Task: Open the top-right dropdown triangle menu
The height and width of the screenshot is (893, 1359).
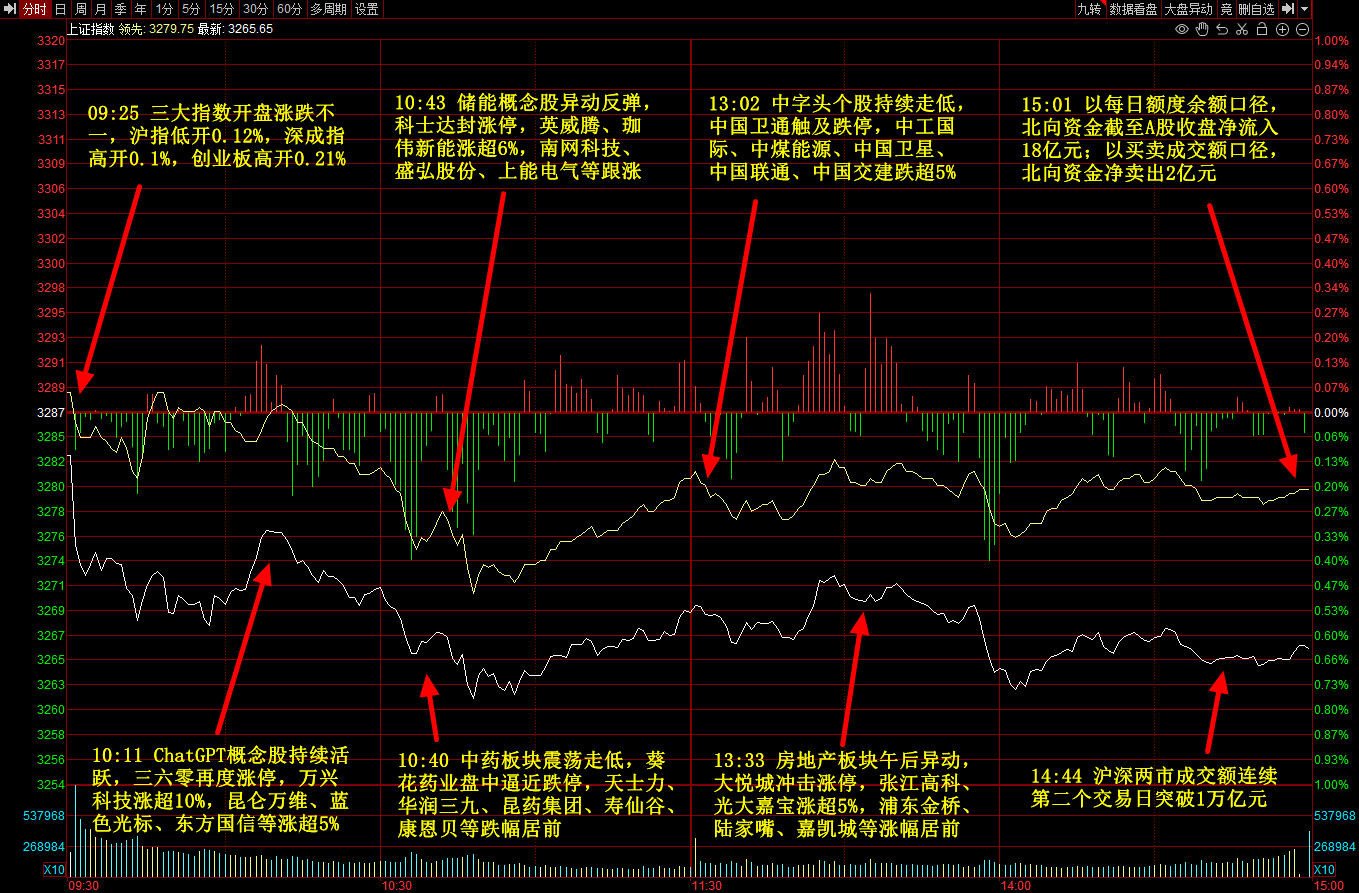Action: point(1305,9)
